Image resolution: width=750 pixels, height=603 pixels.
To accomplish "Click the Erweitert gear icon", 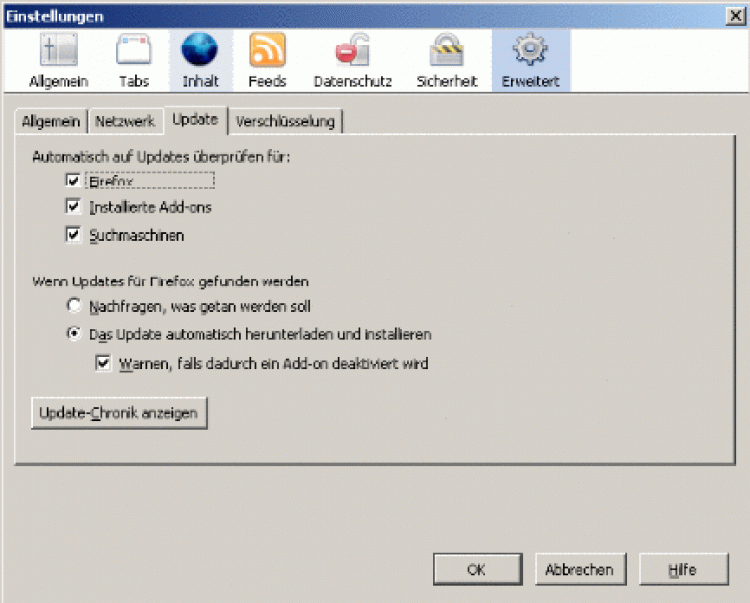I will click(x=530, y=50).
